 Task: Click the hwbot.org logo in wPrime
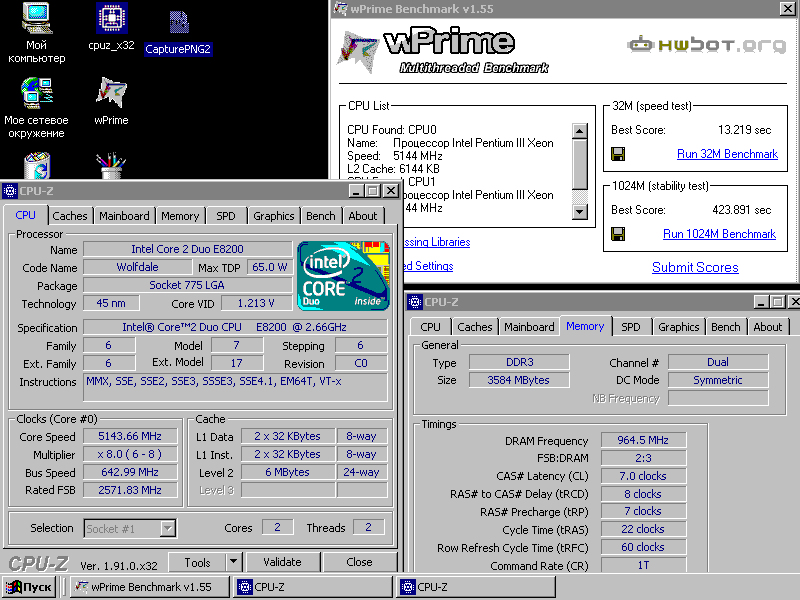(707, 45)
